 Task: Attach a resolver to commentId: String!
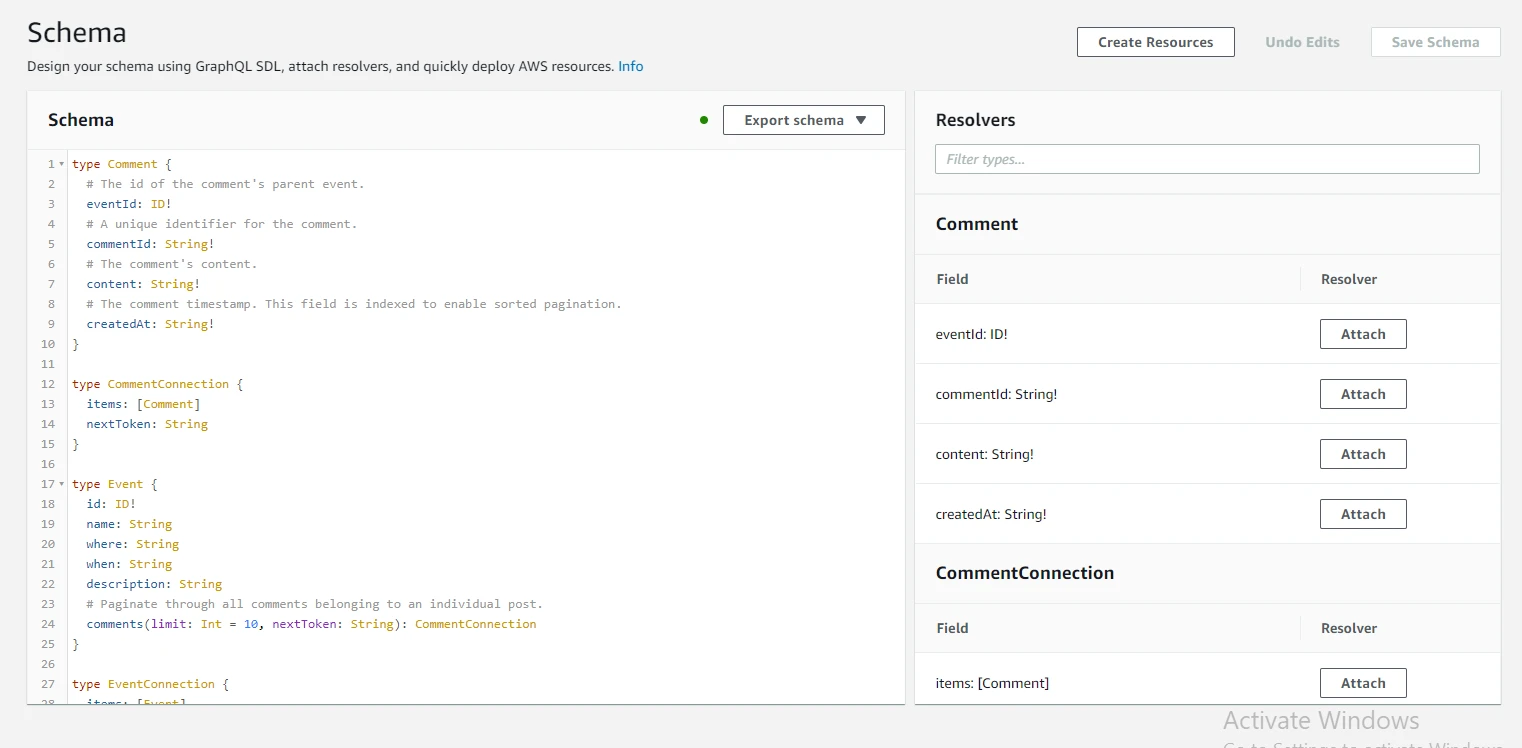click(x=1362, y=394)
